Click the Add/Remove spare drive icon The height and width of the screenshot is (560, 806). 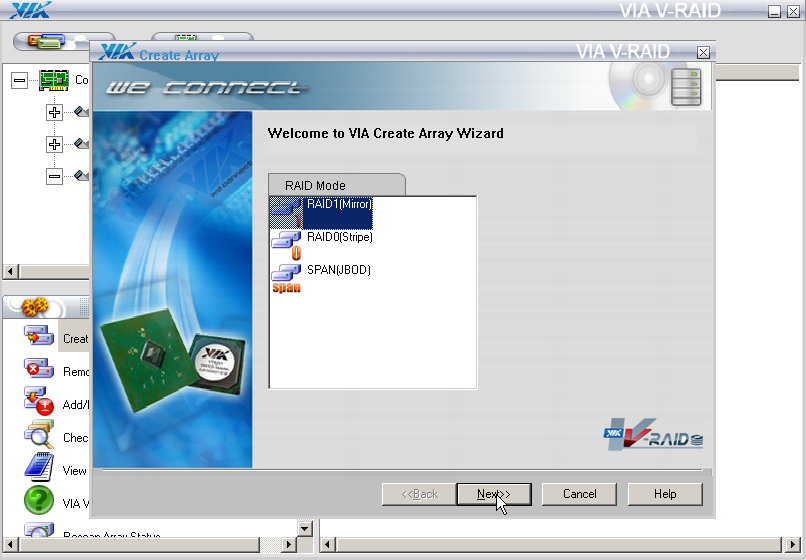39,401
